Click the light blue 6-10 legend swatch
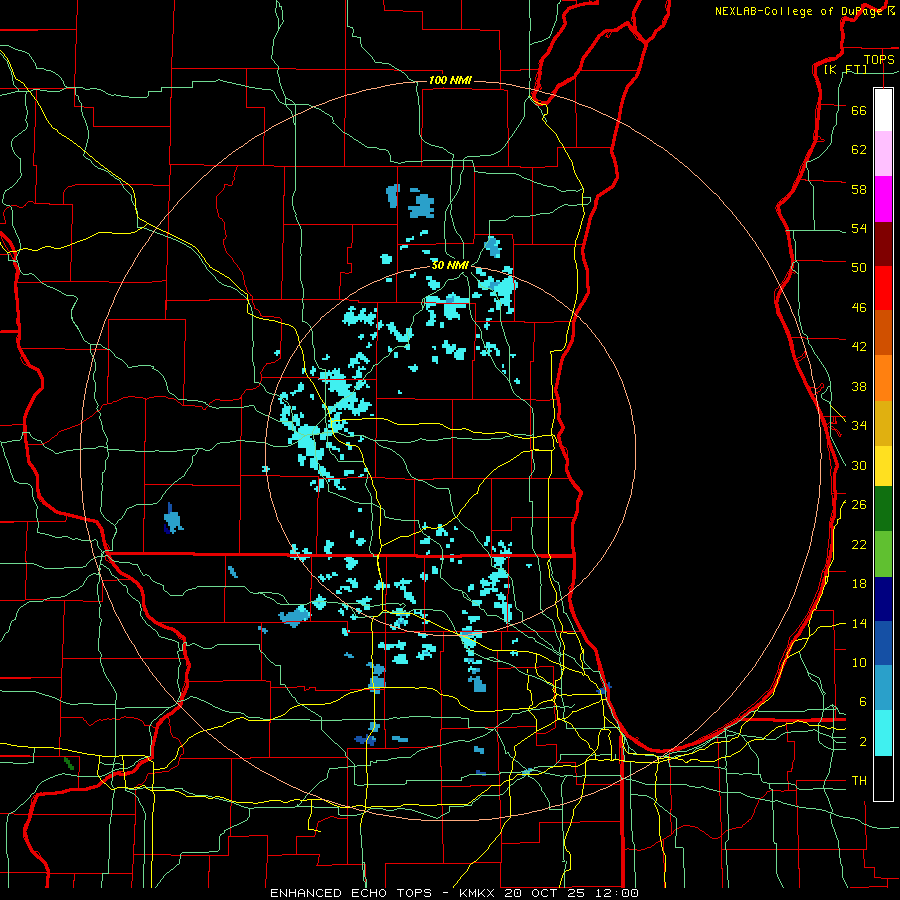 coord(883,688)
